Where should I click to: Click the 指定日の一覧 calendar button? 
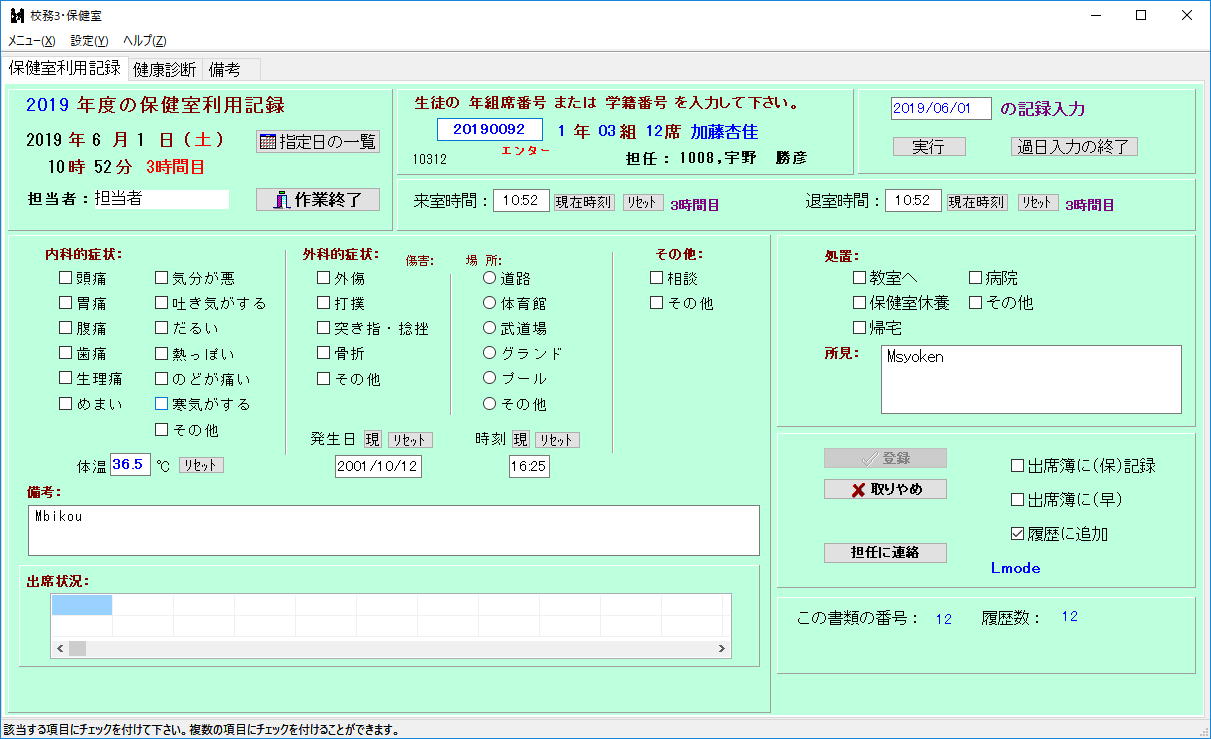tap(318, 141)
